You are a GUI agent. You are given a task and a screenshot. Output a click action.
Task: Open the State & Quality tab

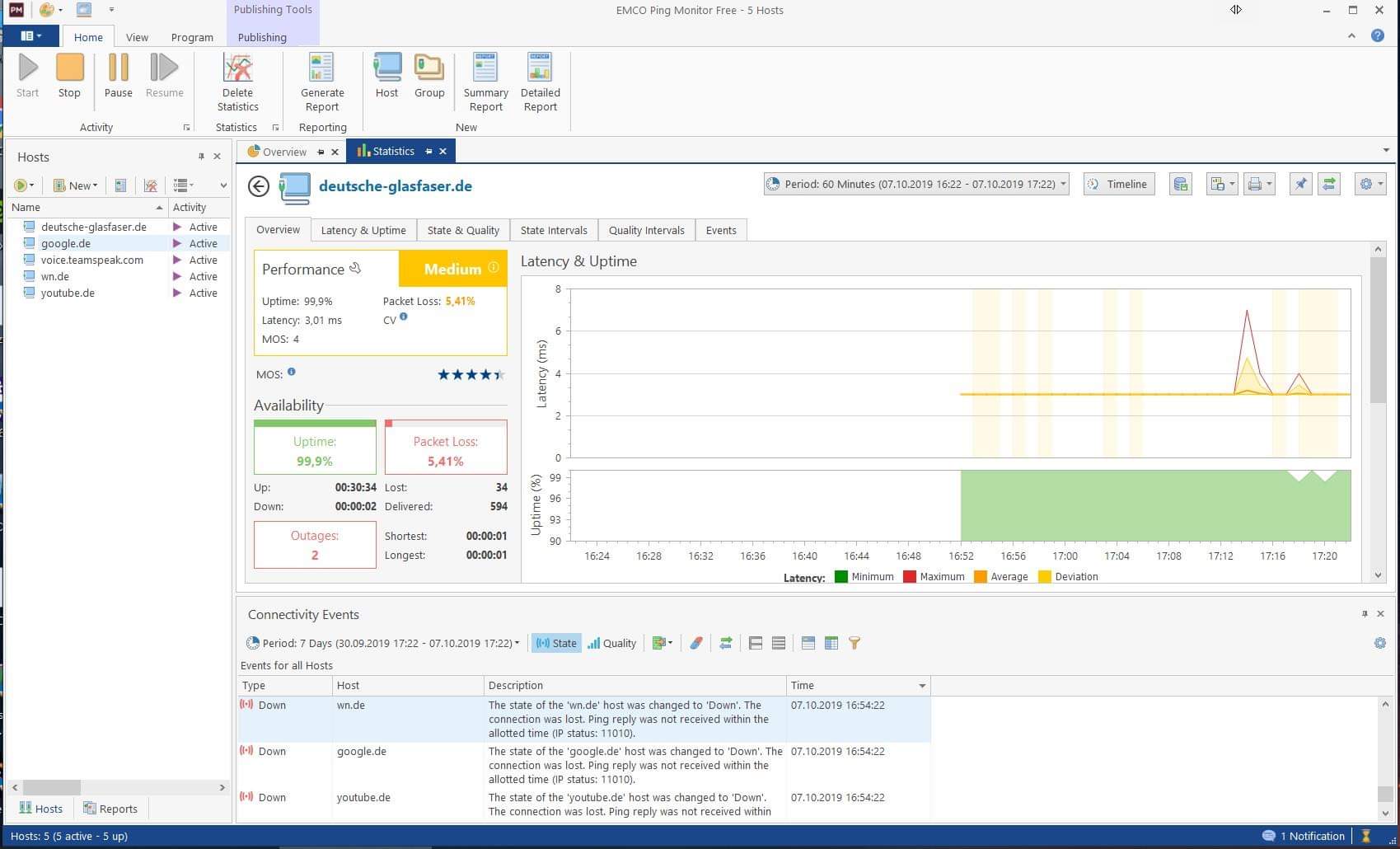(463, 230)
